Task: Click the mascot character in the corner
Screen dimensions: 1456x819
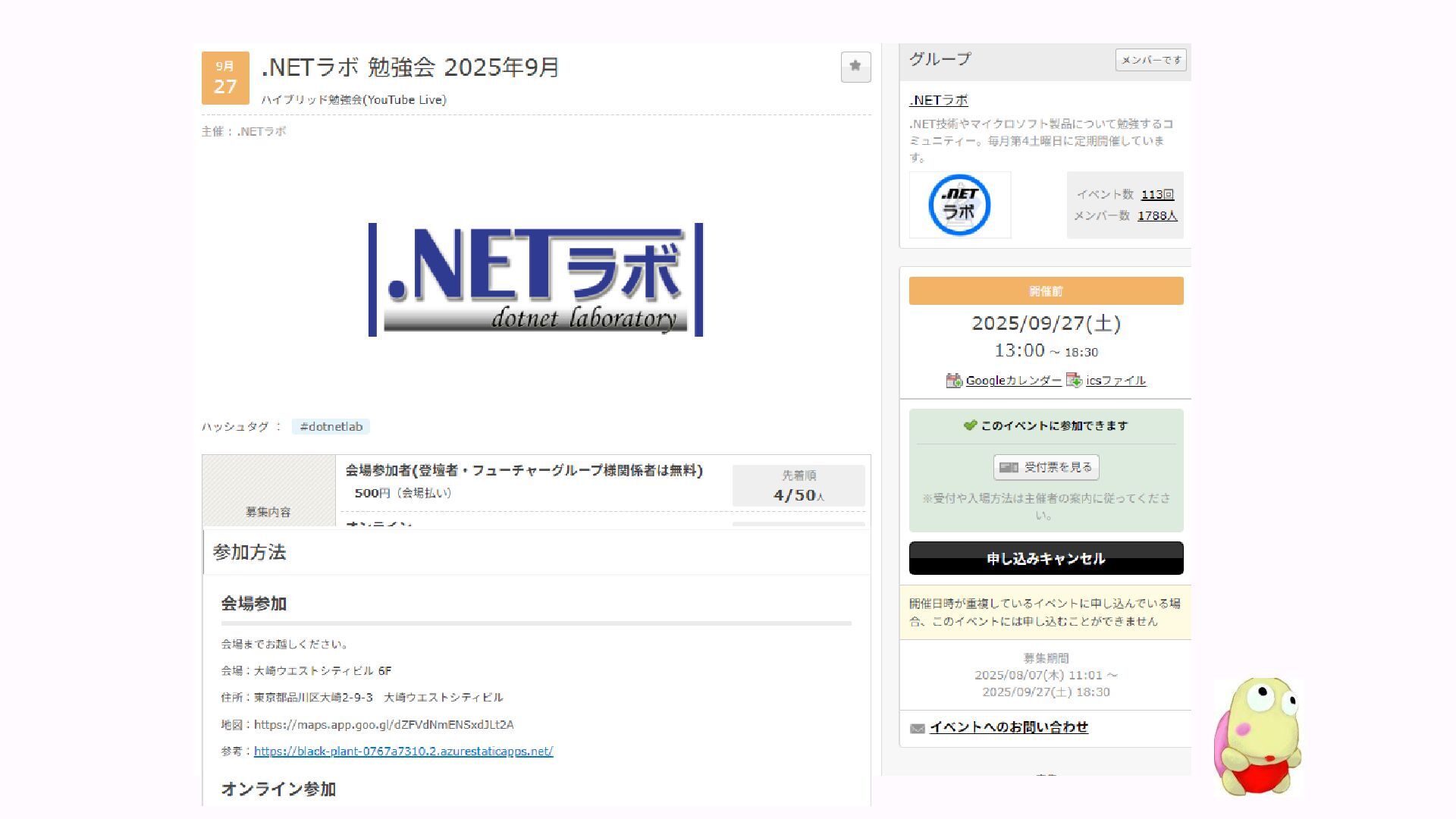Action: click(1257, 736)
